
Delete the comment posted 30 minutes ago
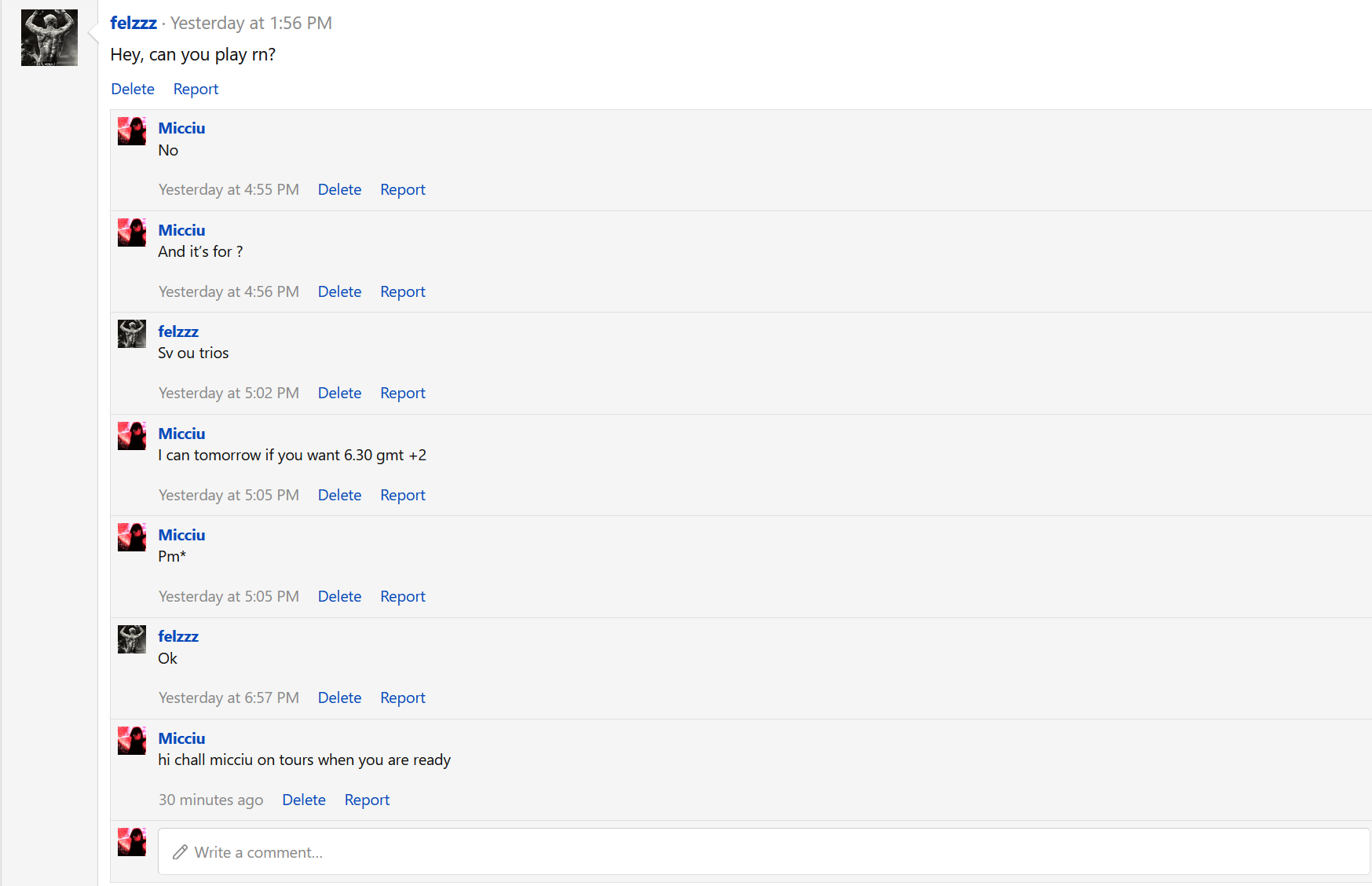point(303,800)
